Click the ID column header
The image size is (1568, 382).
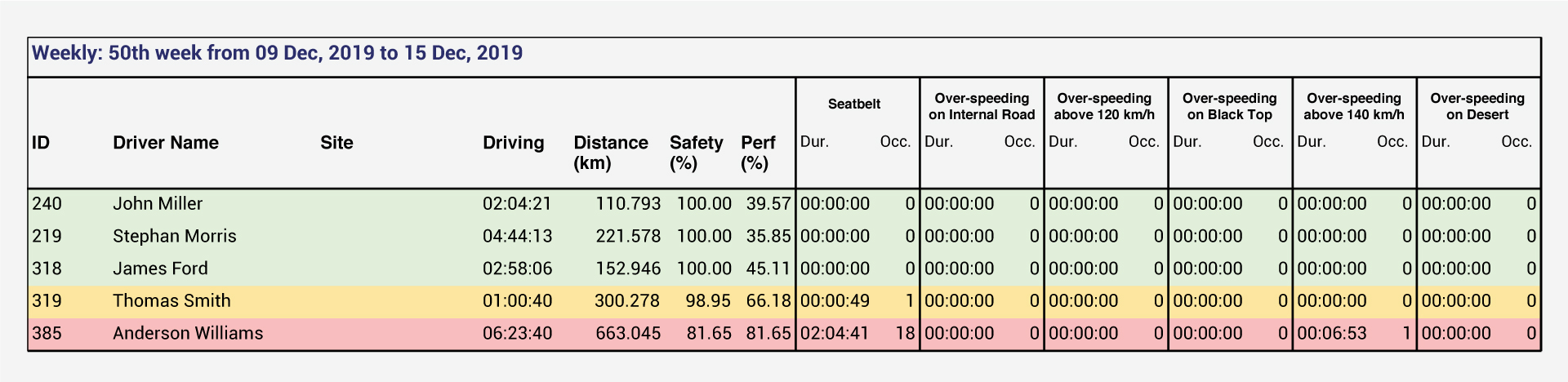click(41, 143)
